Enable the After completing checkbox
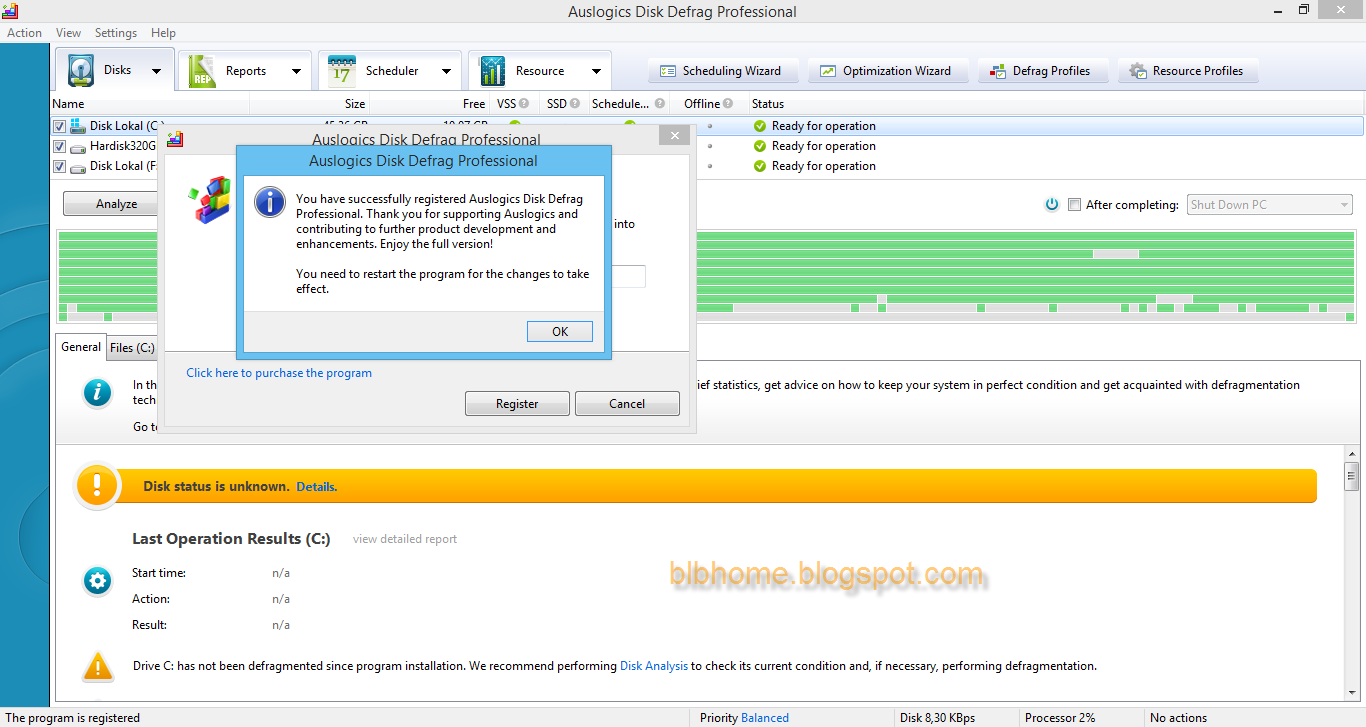This screenshot has width=1366, height=727. click(x=1074, y=204)
